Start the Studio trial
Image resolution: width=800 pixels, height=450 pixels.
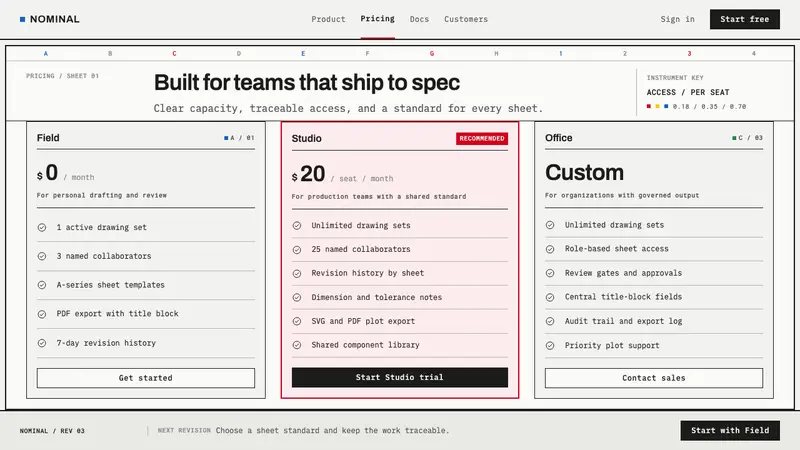pos(399,378)
